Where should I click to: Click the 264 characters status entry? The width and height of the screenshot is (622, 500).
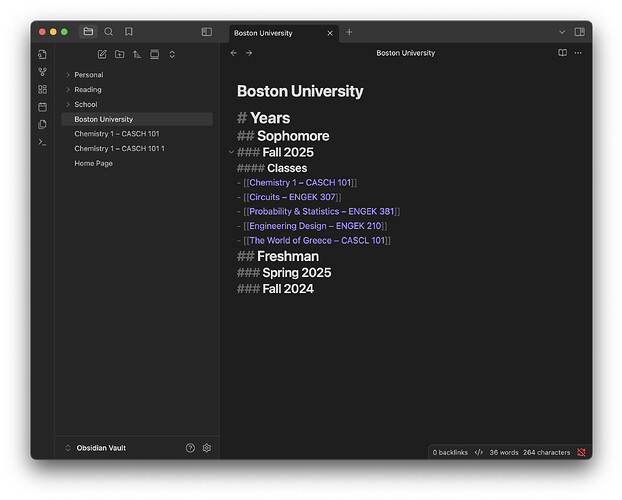(x=546, y=452)
